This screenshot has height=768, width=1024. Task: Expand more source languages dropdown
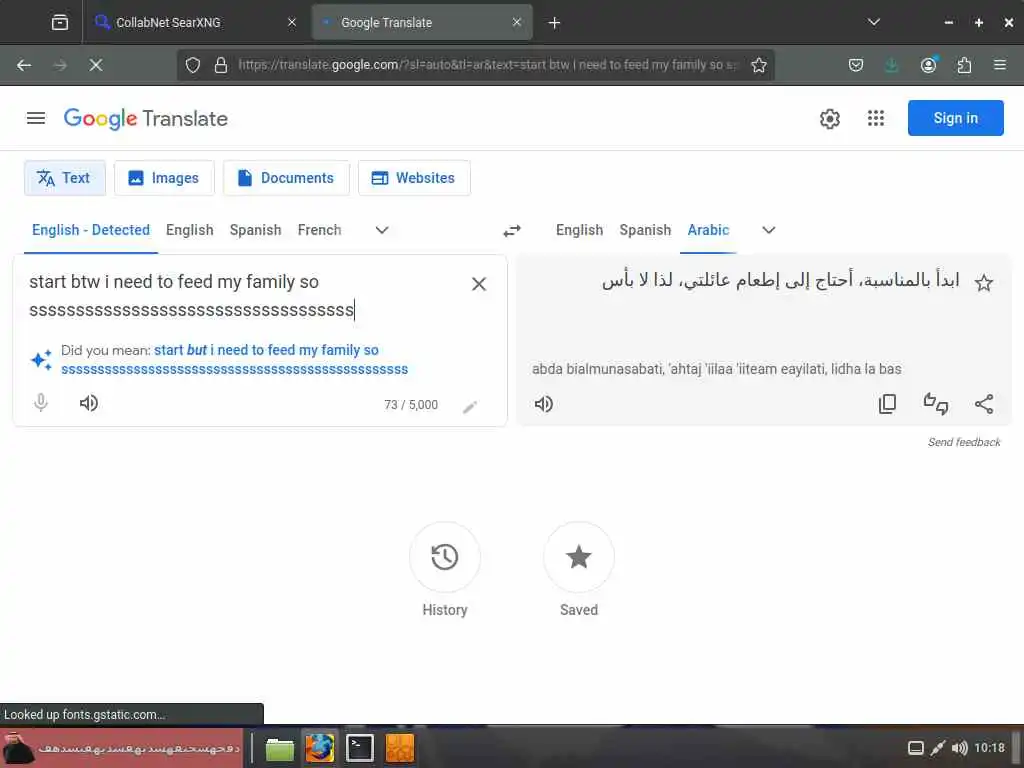382,230
